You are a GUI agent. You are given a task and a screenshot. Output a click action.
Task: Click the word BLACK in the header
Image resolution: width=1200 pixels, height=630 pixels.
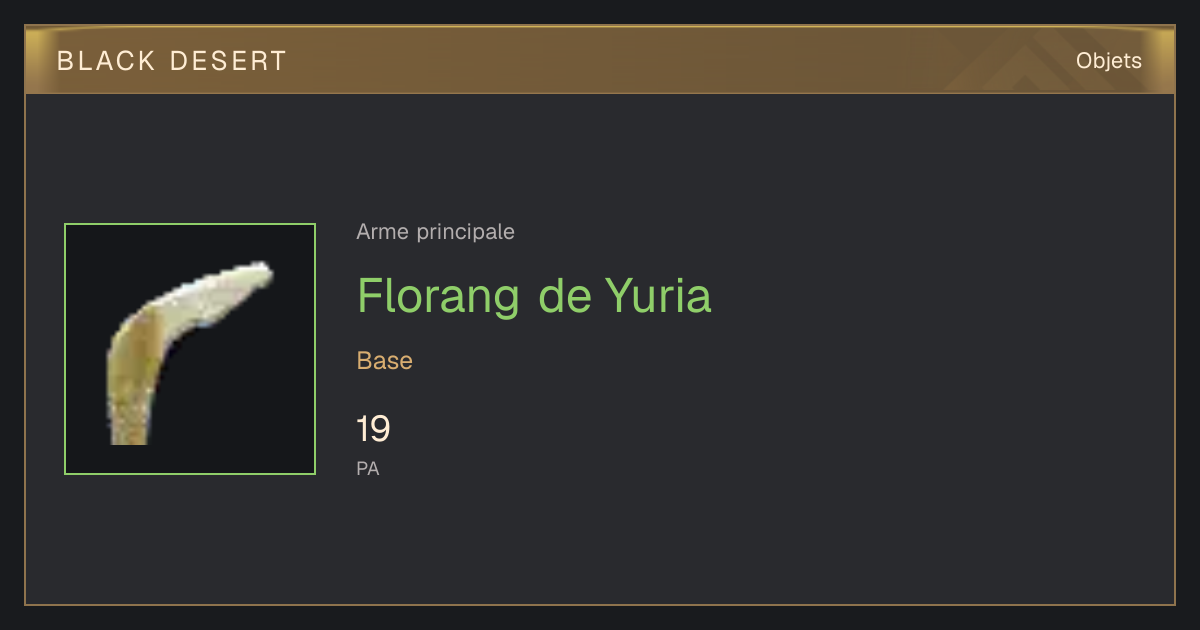click(x=107, y=61)
